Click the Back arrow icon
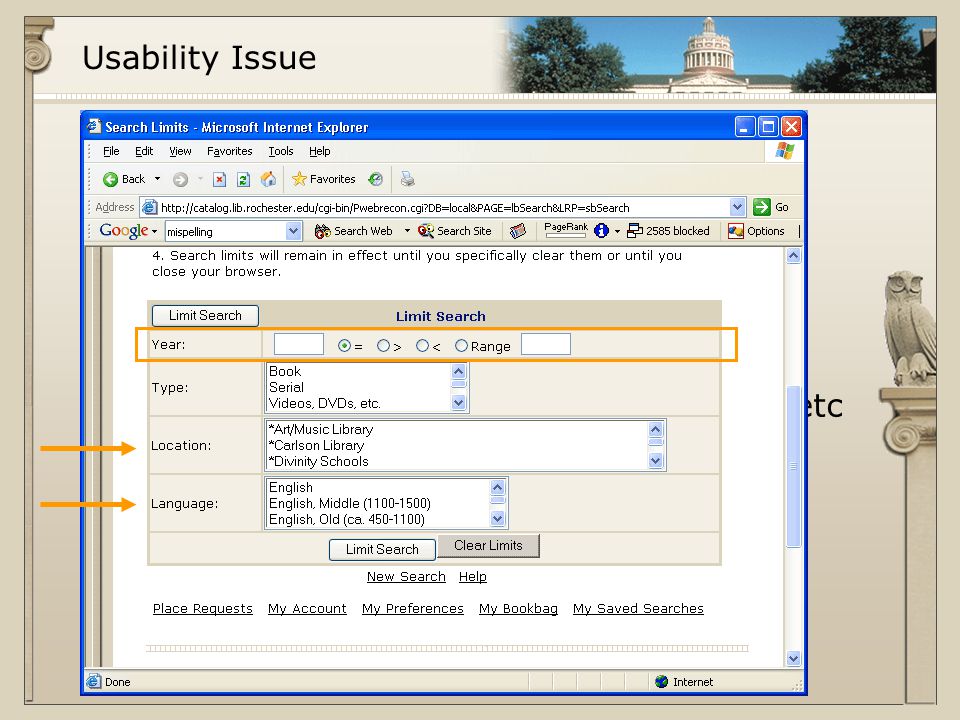Image resolution: width=960 pixels, height=720 pixels. click(x=110, y=179)
